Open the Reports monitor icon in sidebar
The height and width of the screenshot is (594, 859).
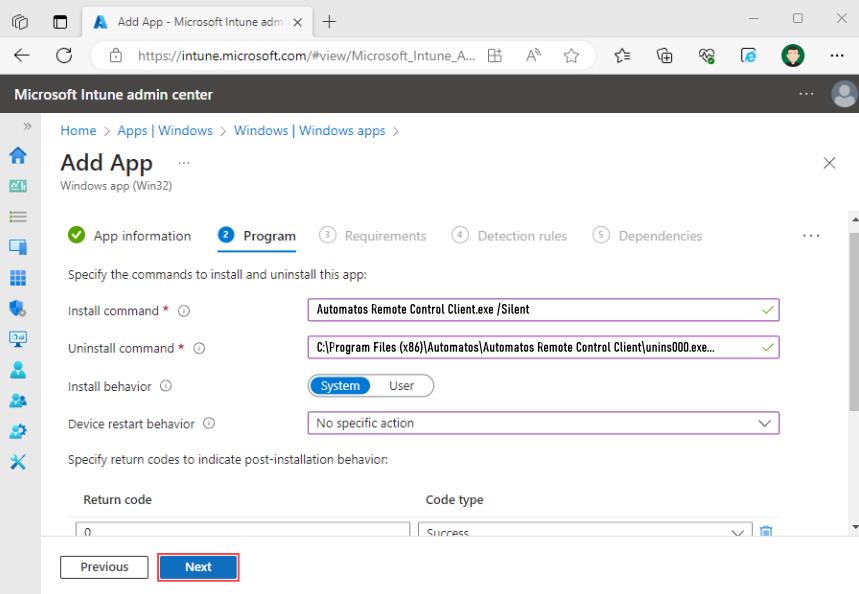pos(18,339)
